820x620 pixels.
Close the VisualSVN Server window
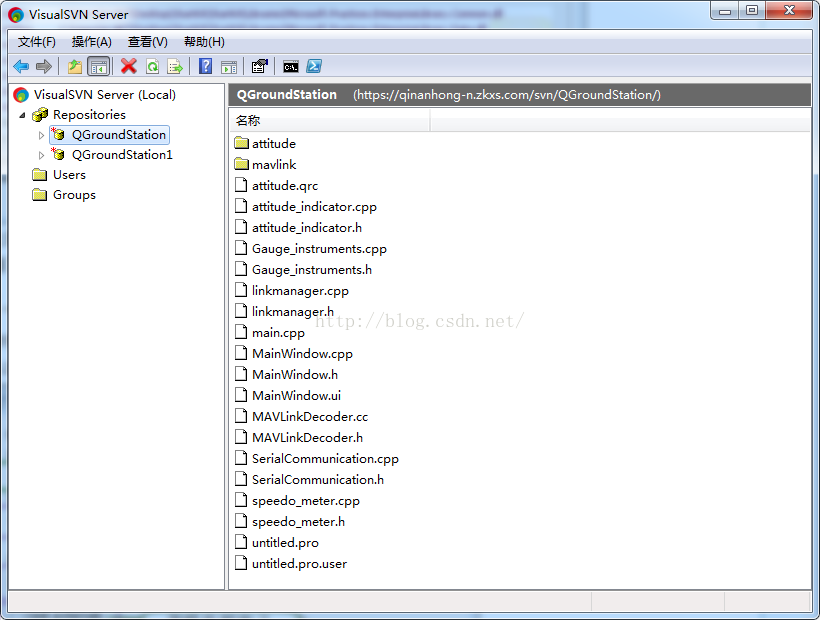coord(789,11)
